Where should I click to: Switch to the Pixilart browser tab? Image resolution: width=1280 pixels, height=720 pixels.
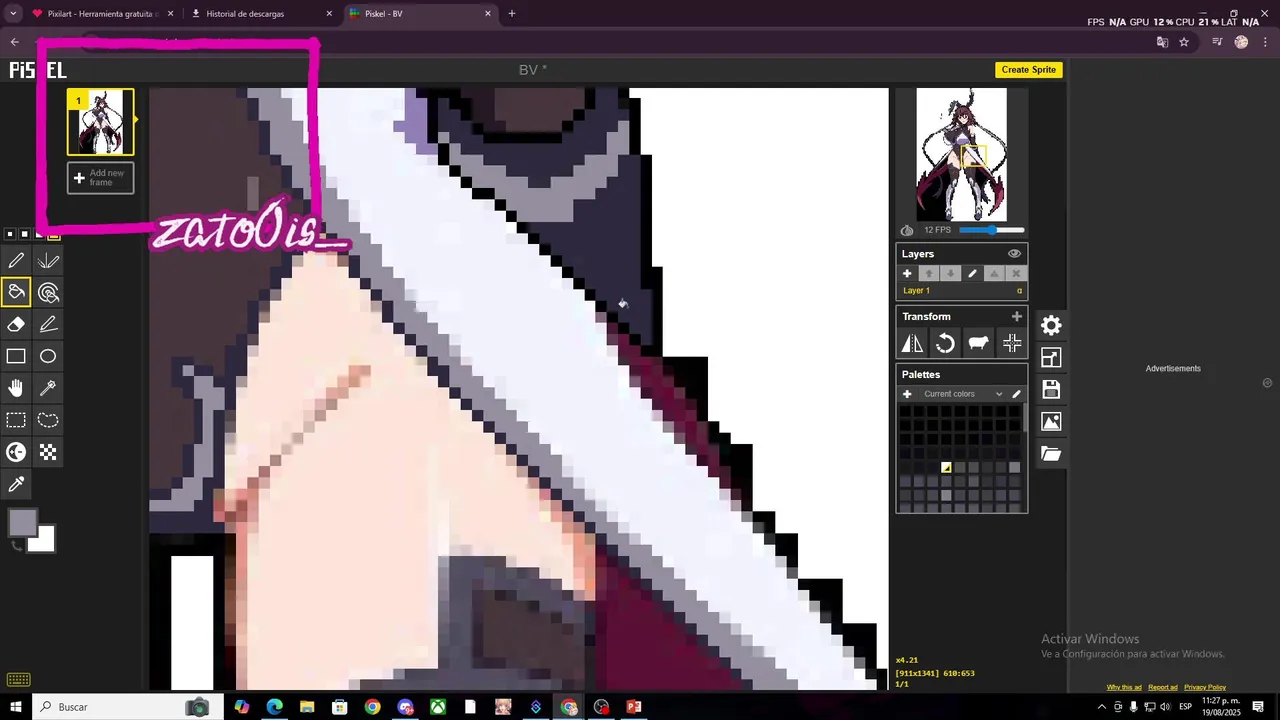tap(104, 14)
